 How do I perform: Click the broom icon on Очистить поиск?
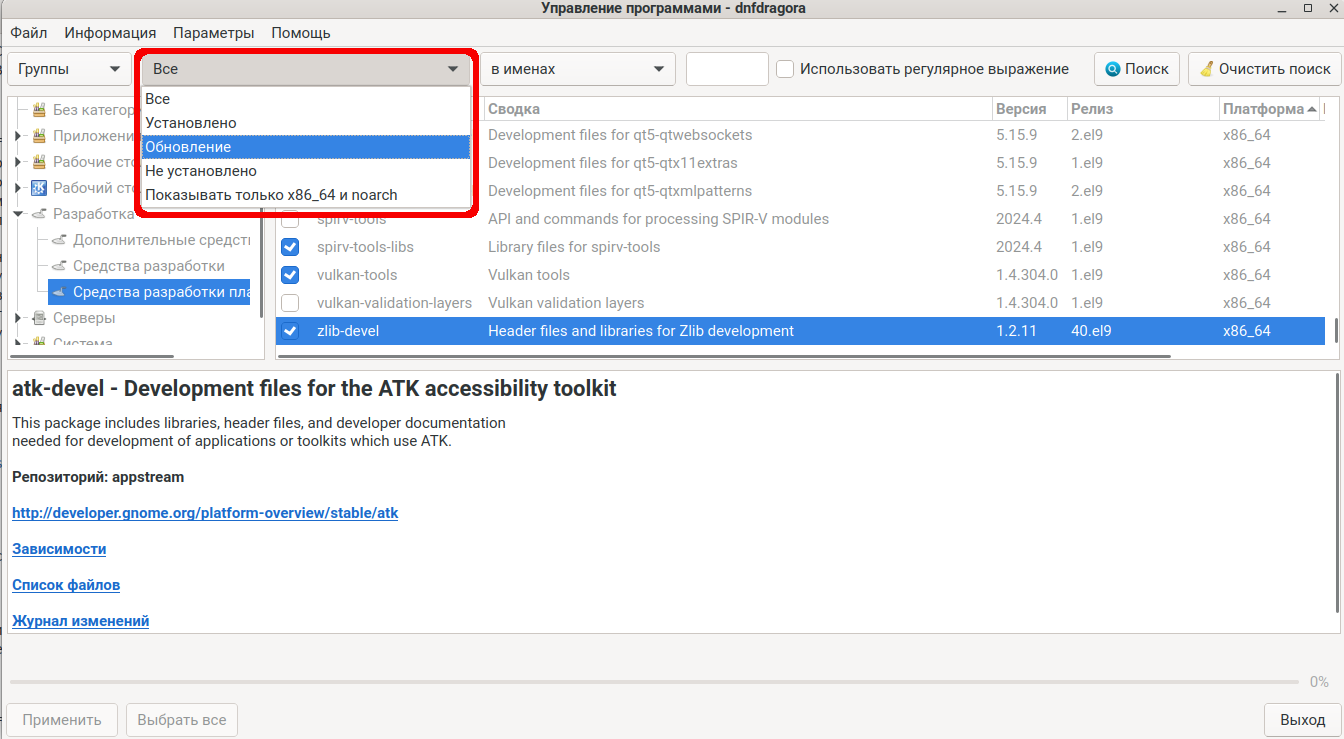[1207, 69]
